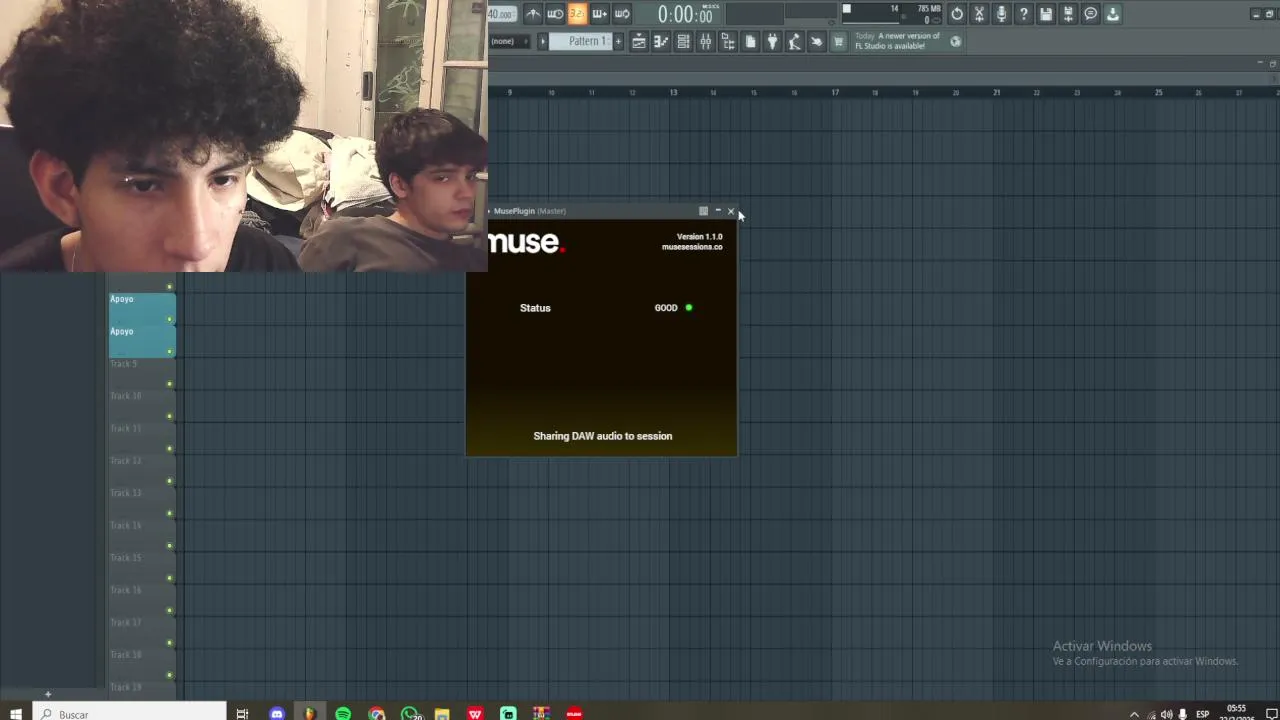1280x720 pixels.
Task: Mute Track 13 with its green dot
Action: 170,513
